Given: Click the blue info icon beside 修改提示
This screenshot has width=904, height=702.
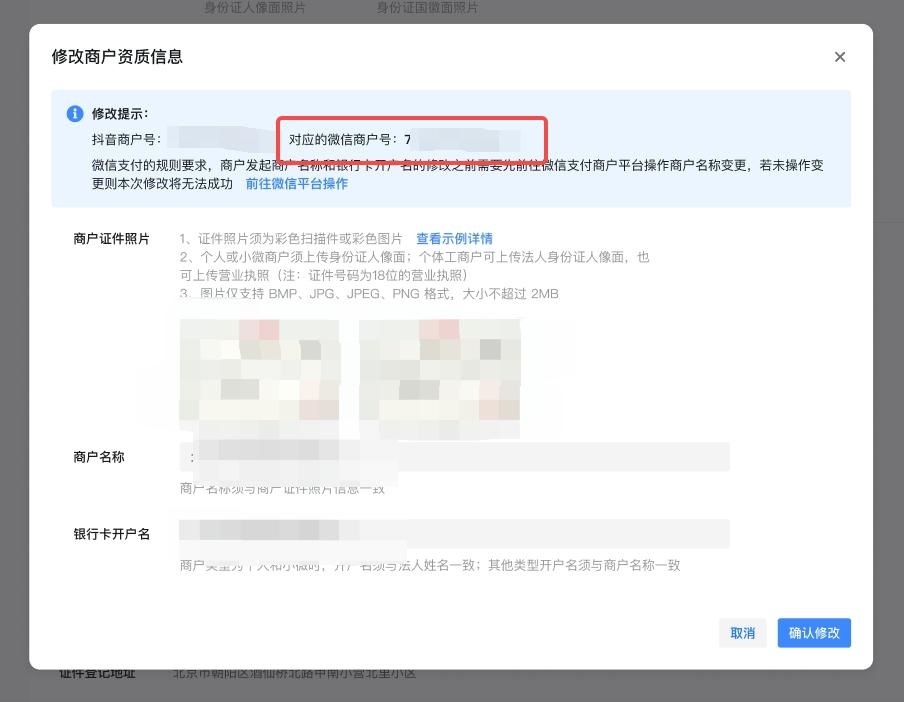Looking at the screenshot, I should (75, 114).
